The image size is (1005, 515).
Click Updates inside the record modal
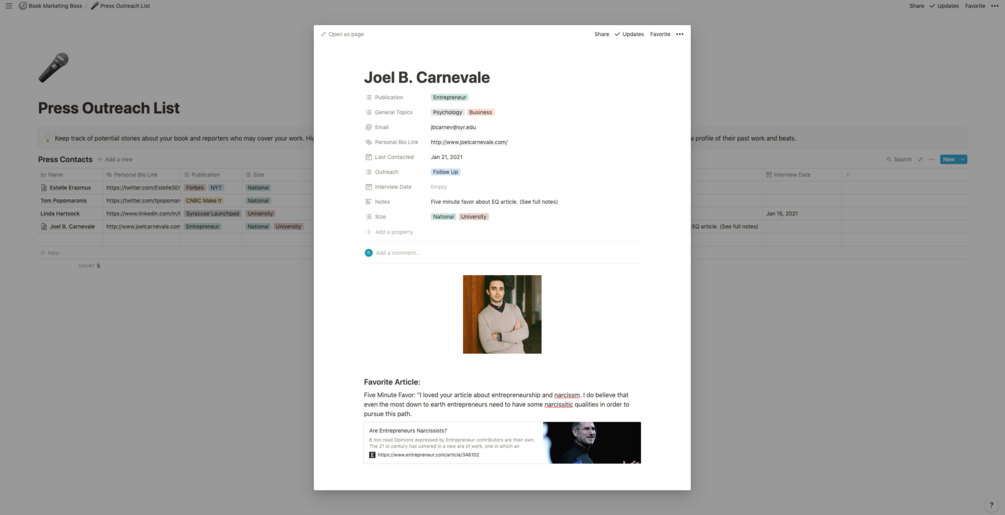629,34
